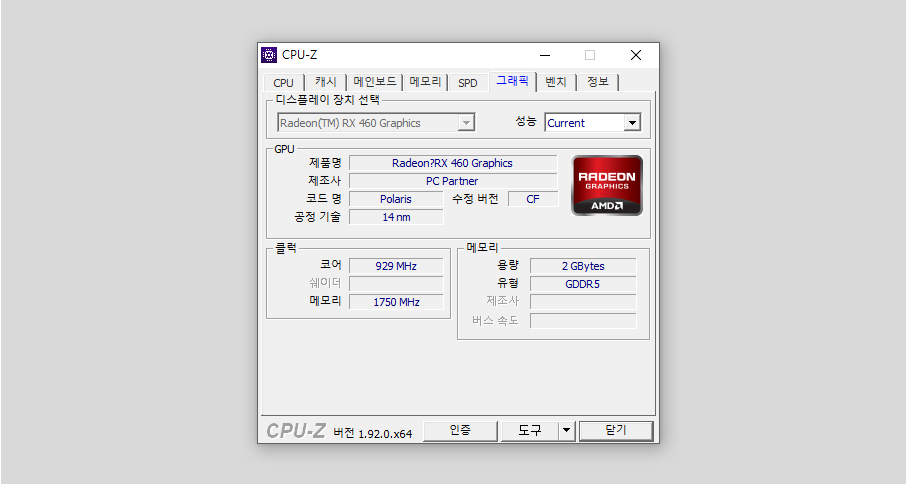The image size is (906, 484).
Task: Open the 메인보드 tab
Action: coord(375,83)
